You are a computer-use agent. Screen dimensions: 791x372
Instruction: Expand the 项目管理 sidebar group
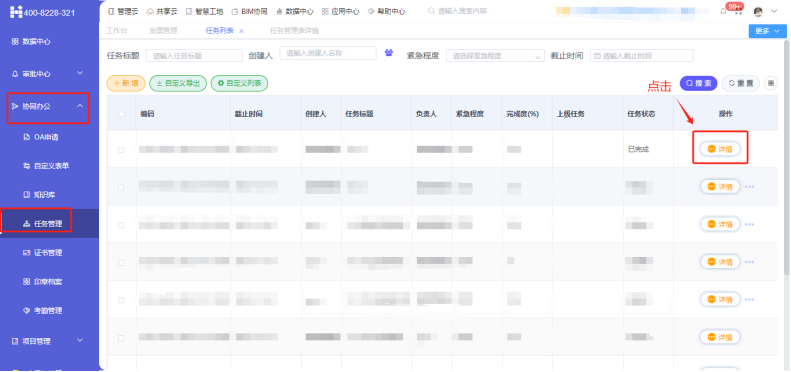click(x=80, y=341)
